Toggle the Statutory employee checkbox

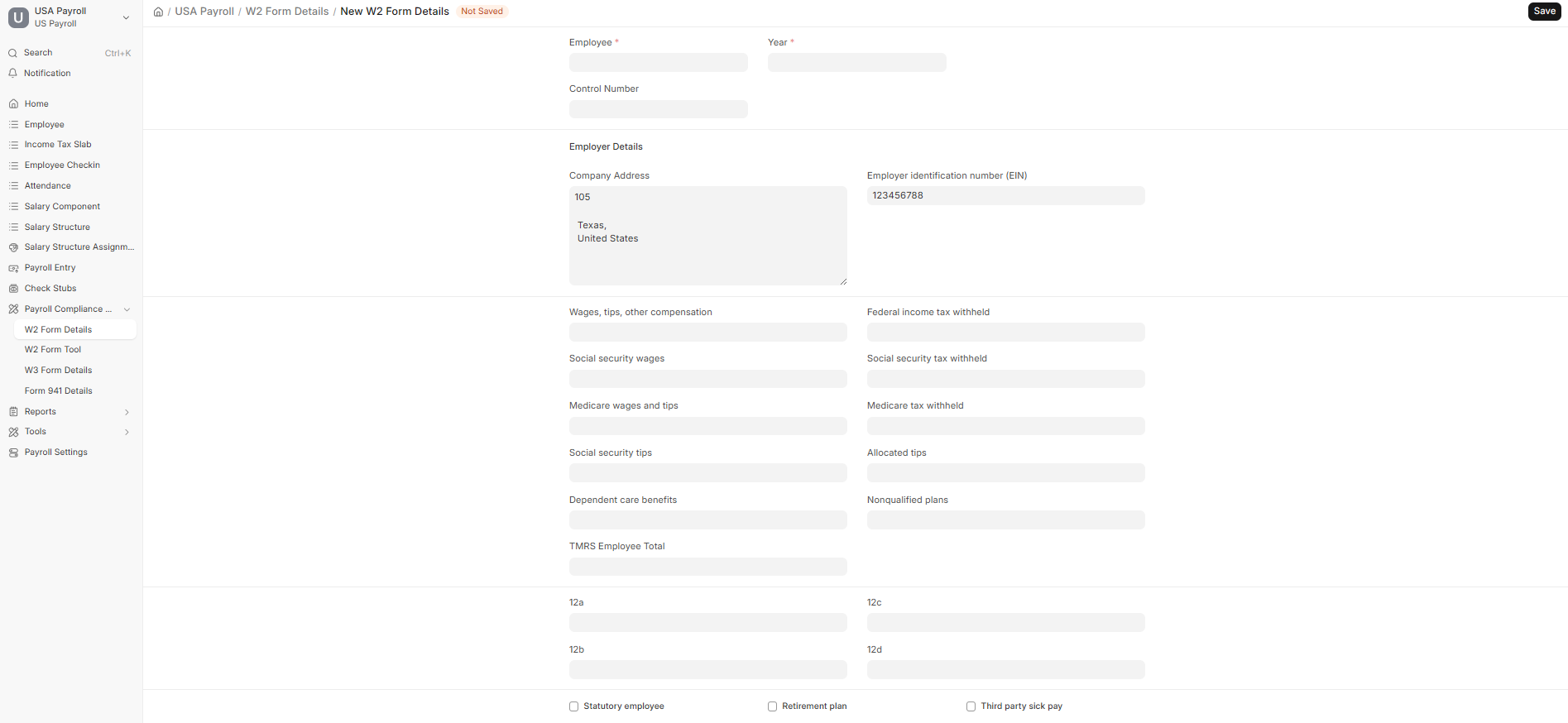[x=573, y=706]
